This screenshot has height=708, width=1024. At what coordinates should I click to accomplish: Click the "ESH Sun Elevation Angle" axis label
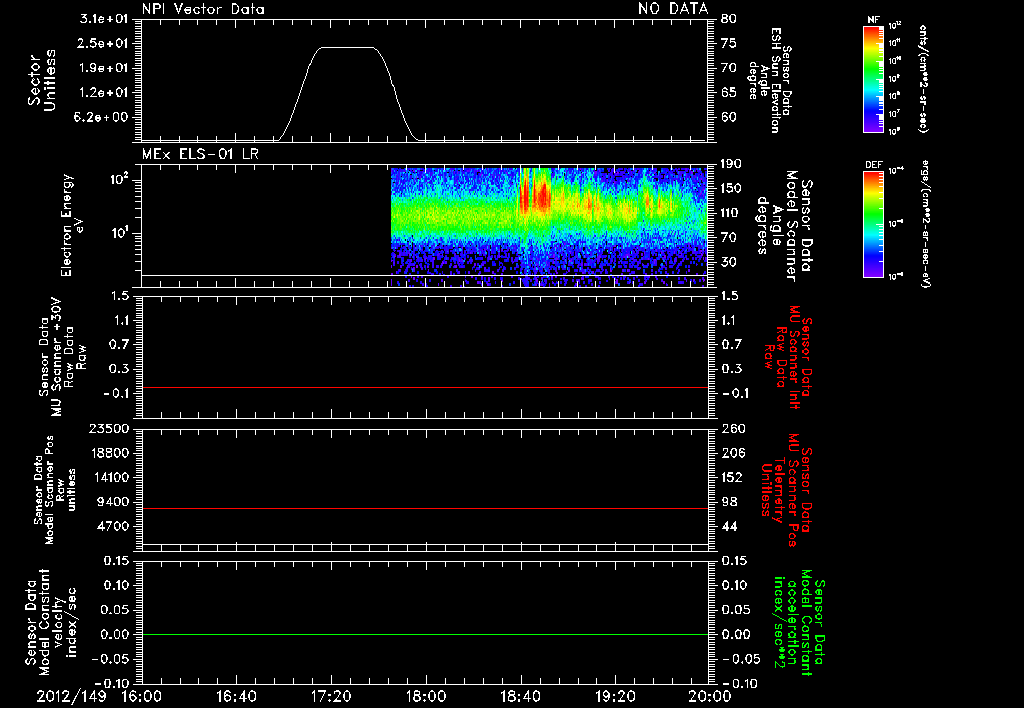click(770, 80)
